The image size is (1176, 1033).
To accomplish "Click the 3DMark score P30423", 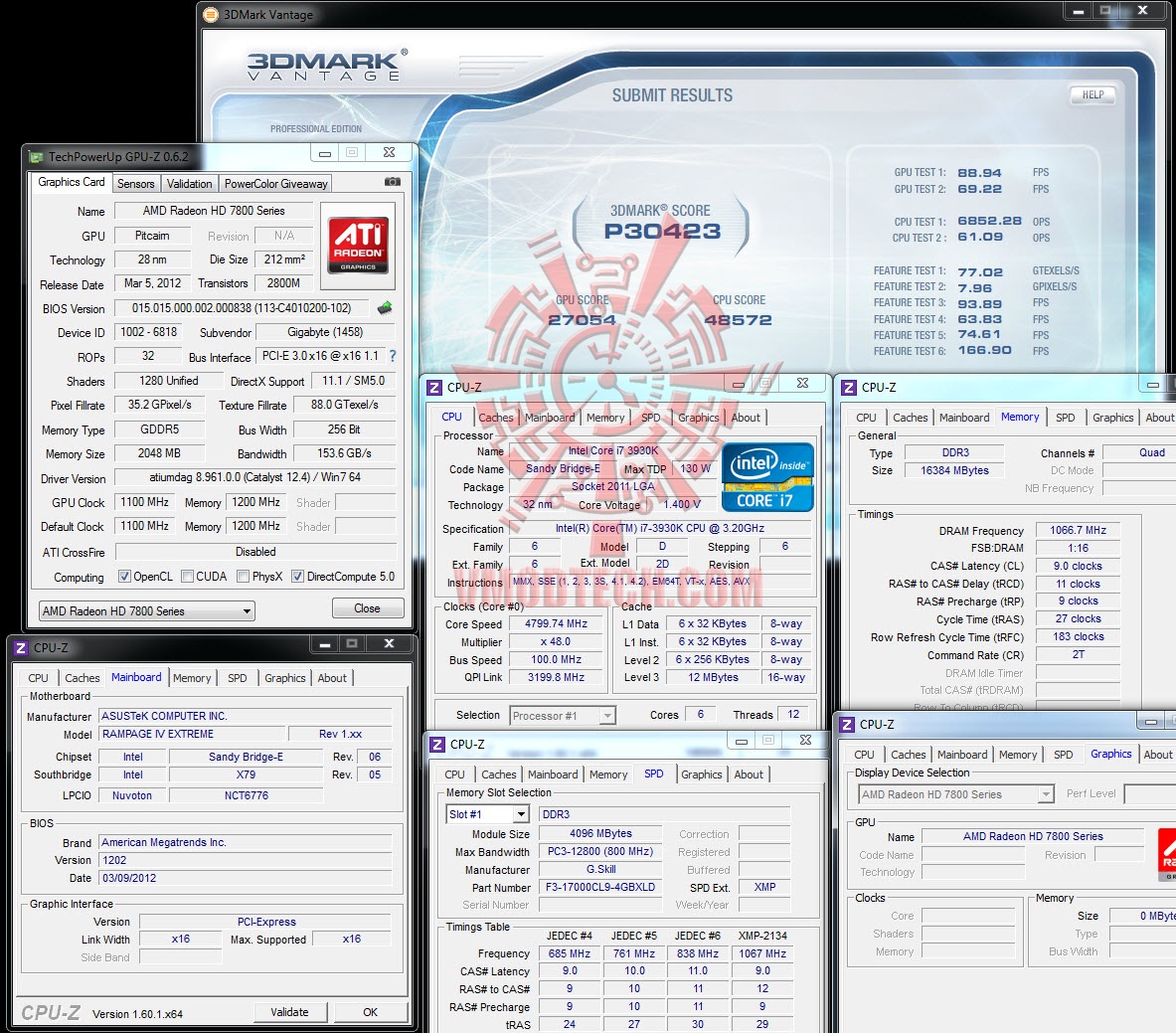I will (x=662, y=231).
